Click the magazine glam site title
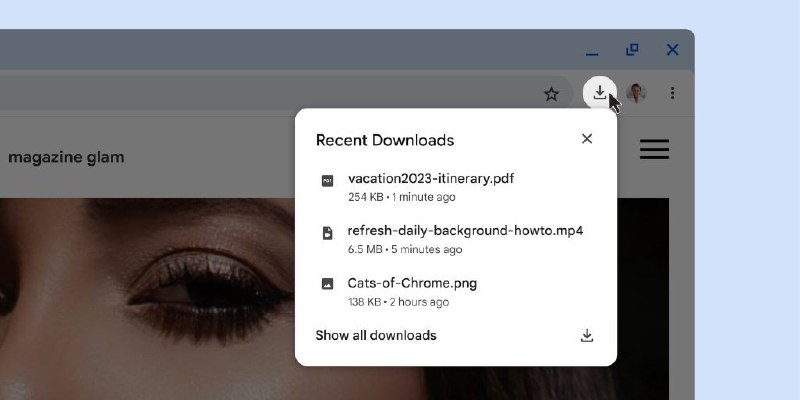The image size is (800, 400). pos(66,158)
